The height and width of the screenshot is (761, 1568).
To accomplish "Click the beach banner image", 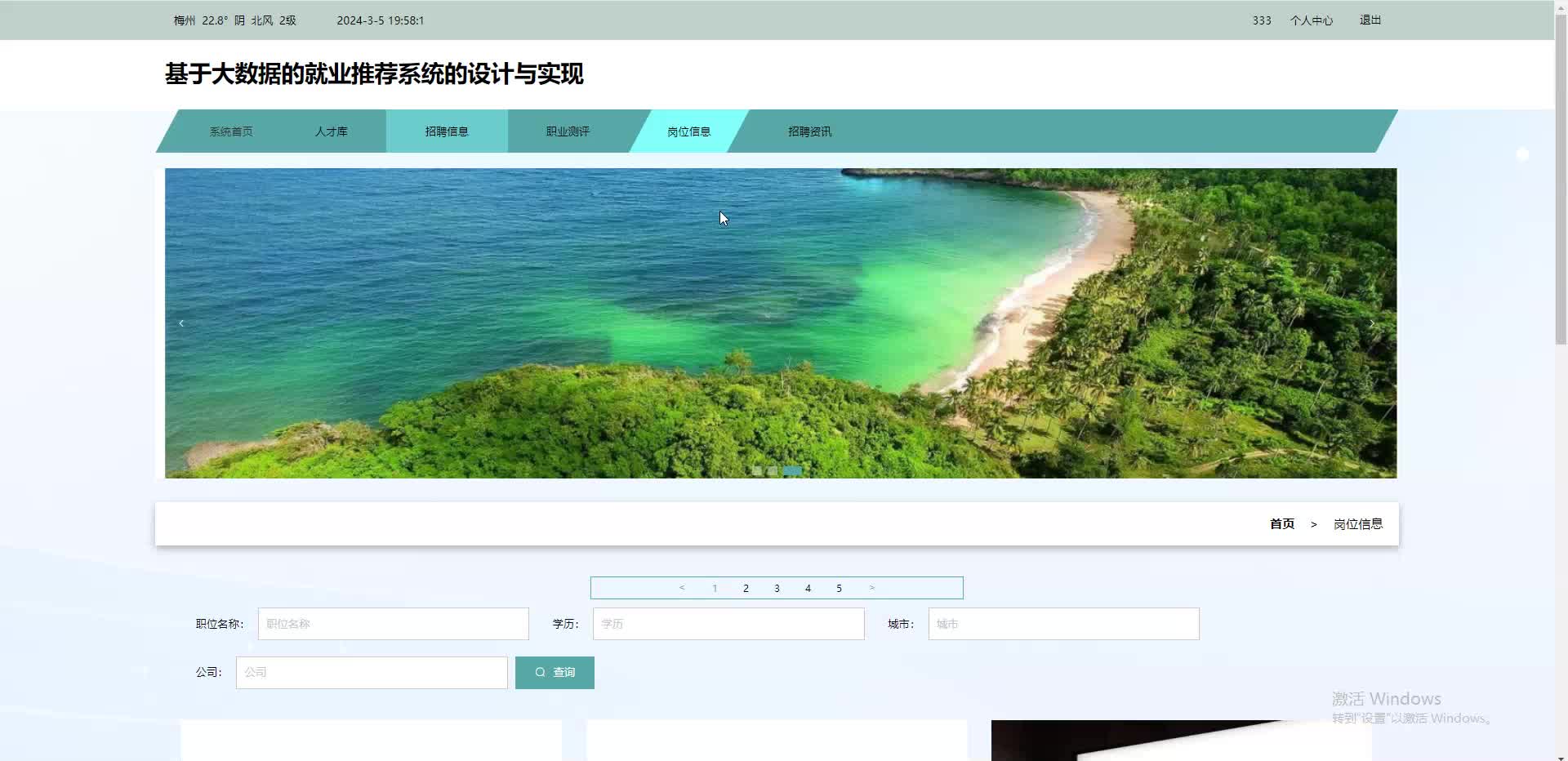I will 781,323.
